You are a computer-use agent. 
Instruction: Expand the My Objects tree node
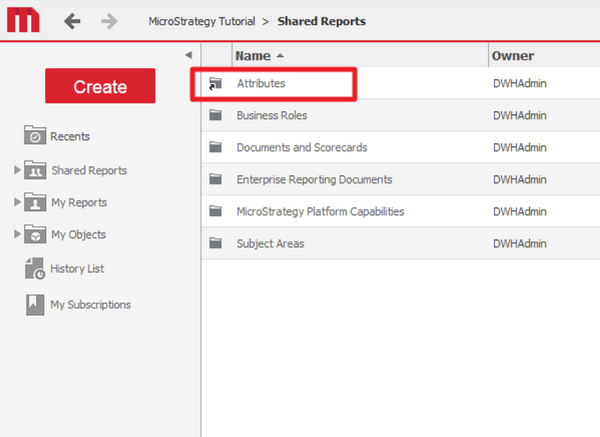coord(17,234)
